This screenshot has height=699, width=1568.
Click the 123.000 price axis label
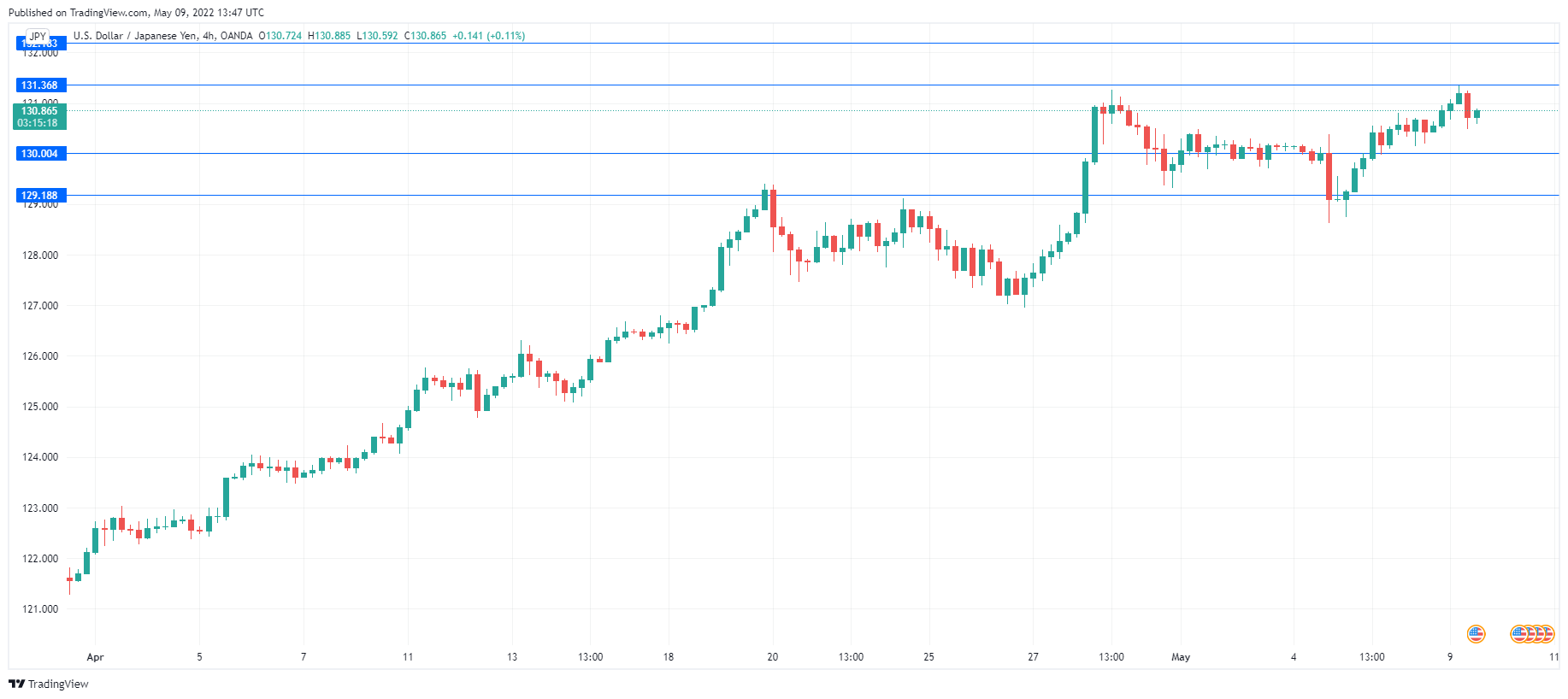click(40, 508)
